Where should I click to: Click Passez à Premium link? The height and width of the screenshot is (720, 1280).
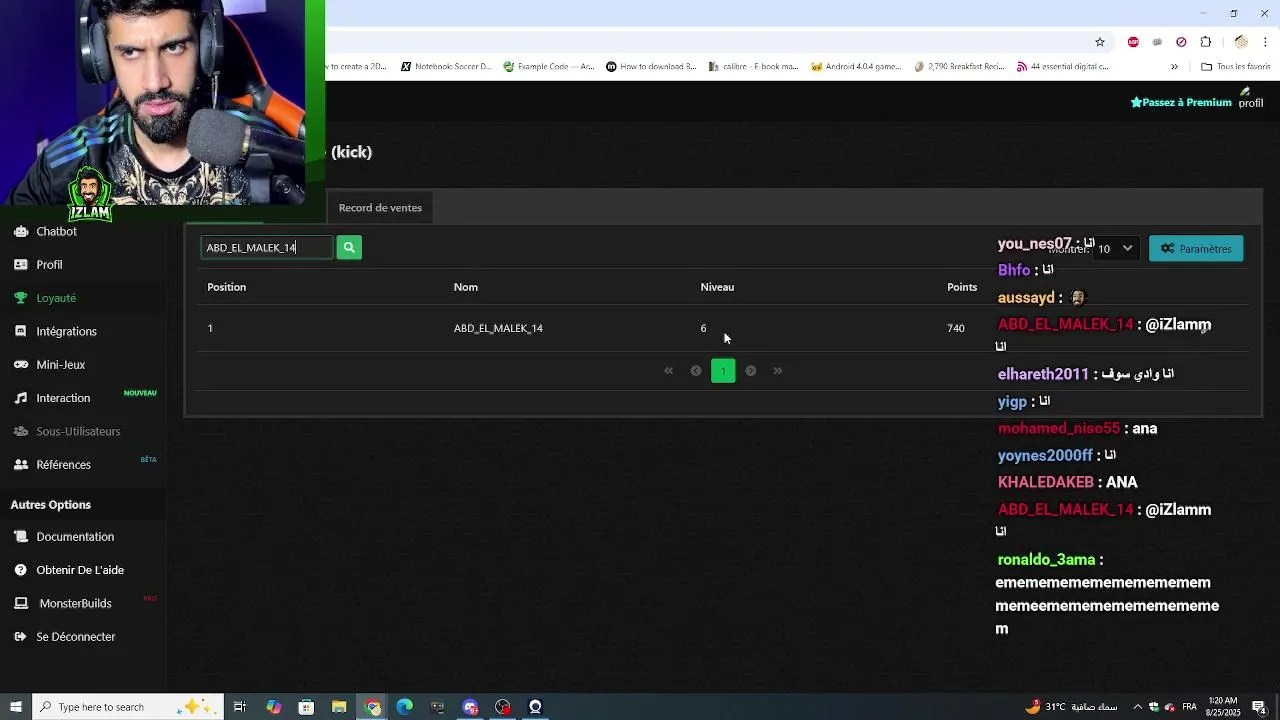pos(1181,102)
